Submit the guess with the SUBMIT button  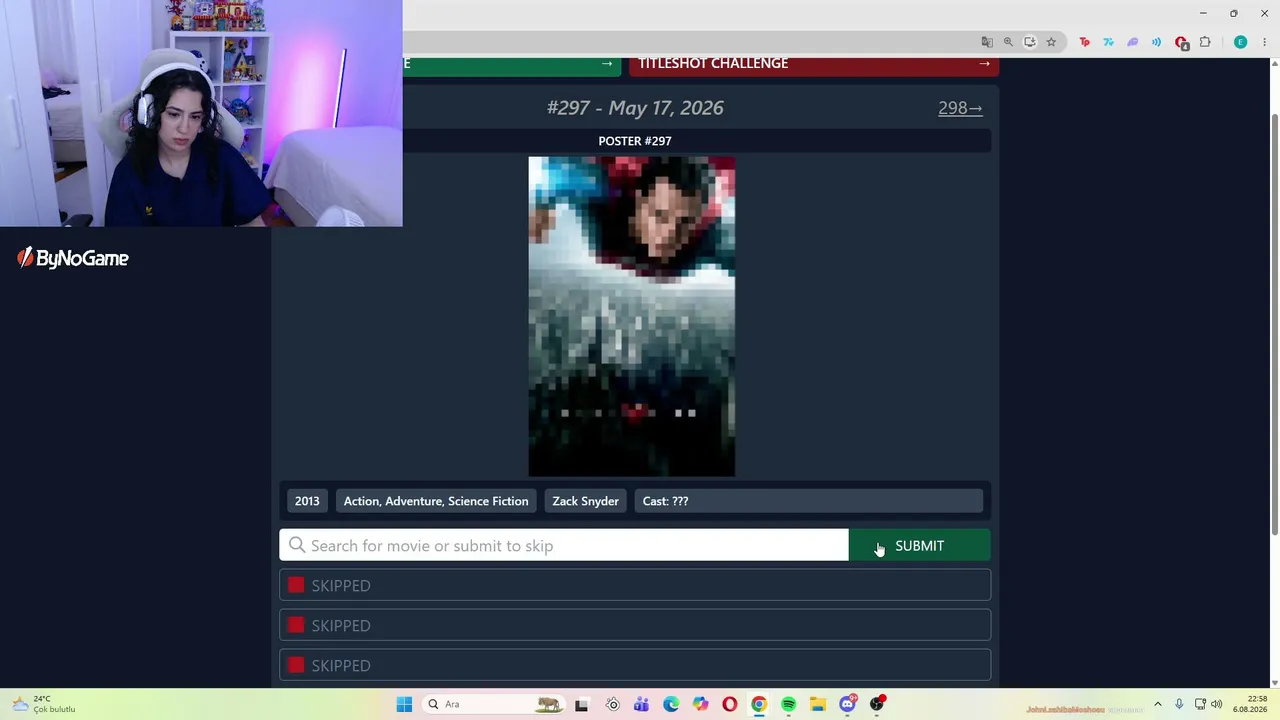click(919, 545)
